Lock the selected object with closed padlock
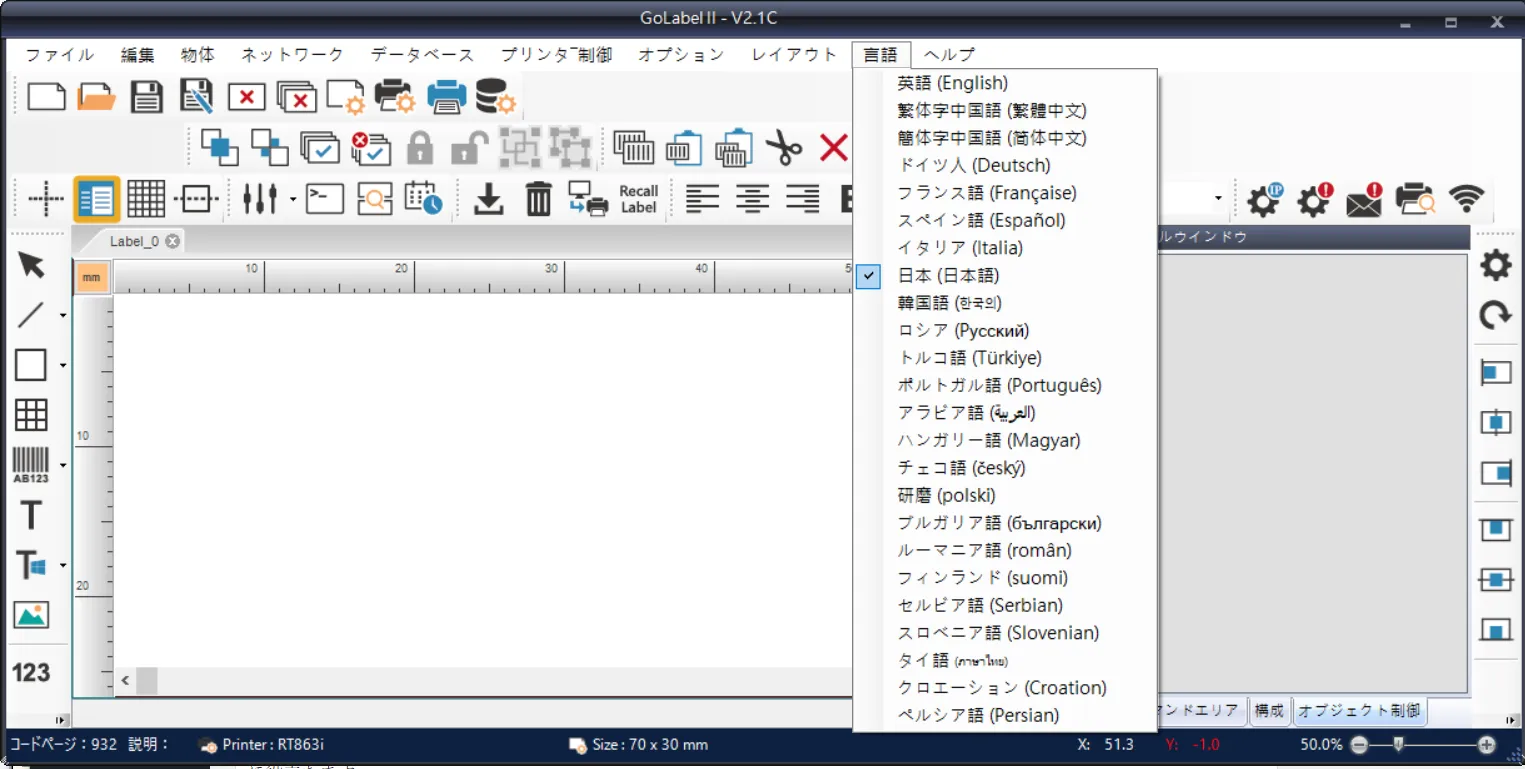Screen dimensions: 1525x769 point(420,148)
